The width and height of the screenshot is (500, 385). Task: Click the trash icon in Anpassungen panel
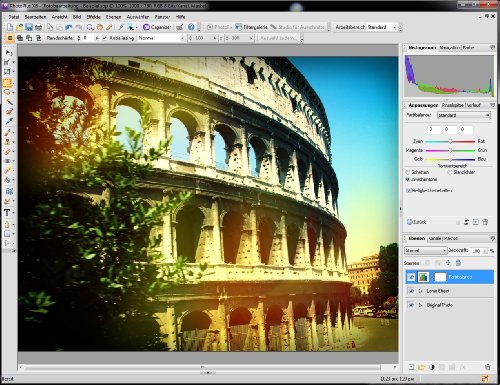(x=485, y=222)
